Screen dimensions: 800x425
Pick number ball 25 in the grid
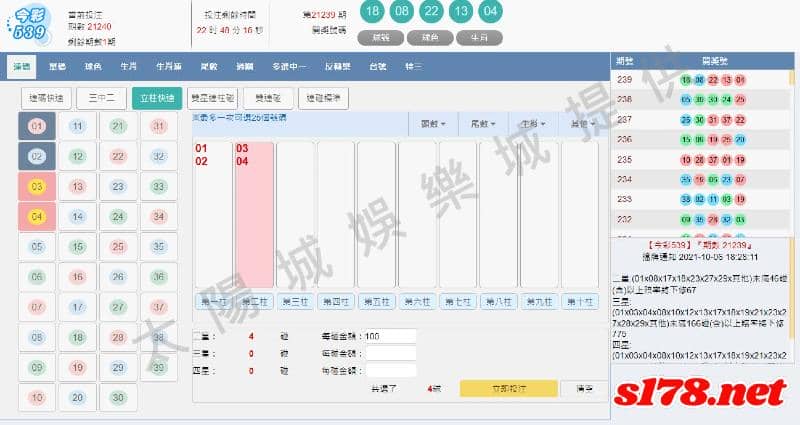tap(118, 246)
